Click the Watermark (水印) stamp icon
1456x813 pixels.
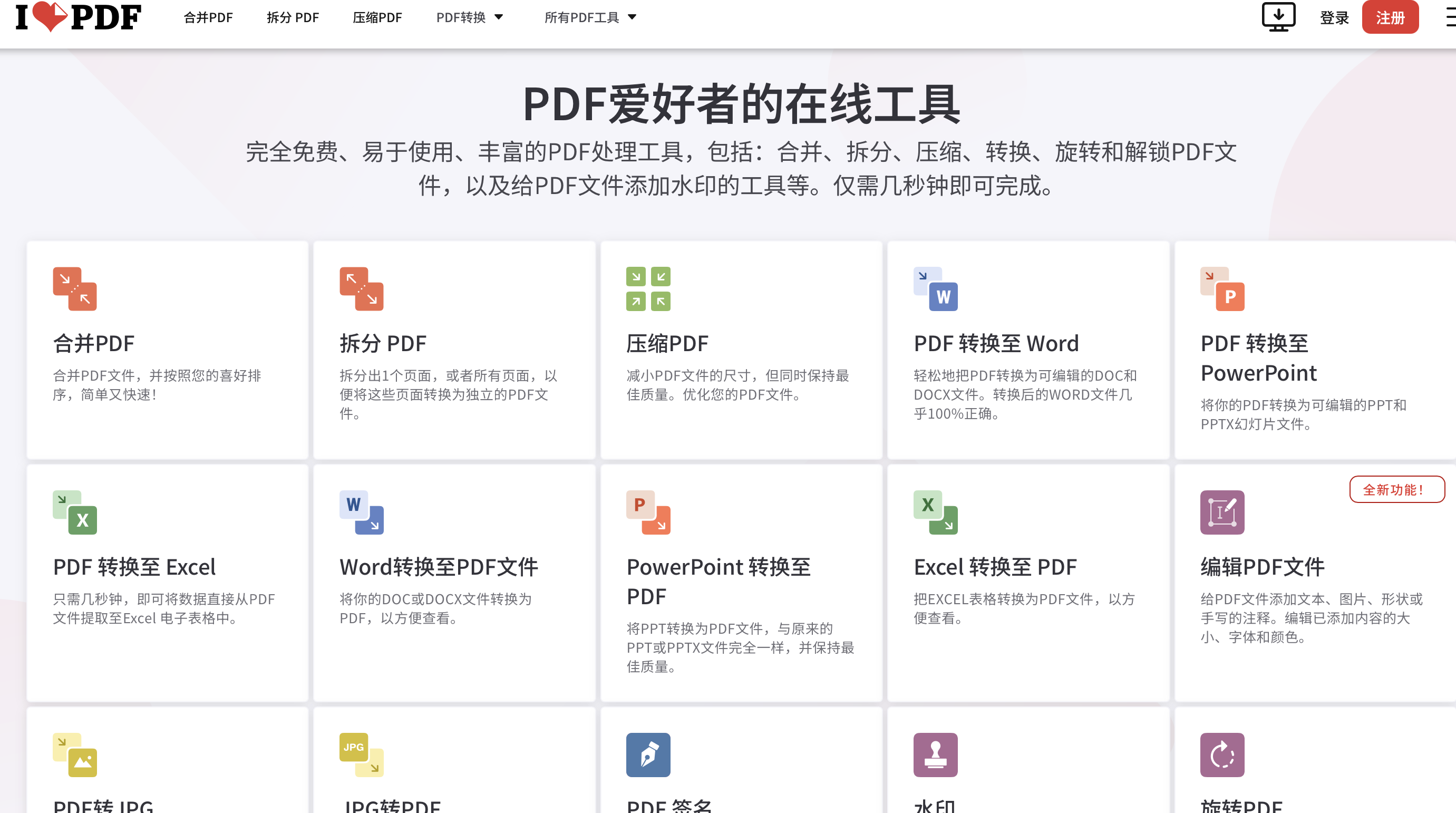935,755
